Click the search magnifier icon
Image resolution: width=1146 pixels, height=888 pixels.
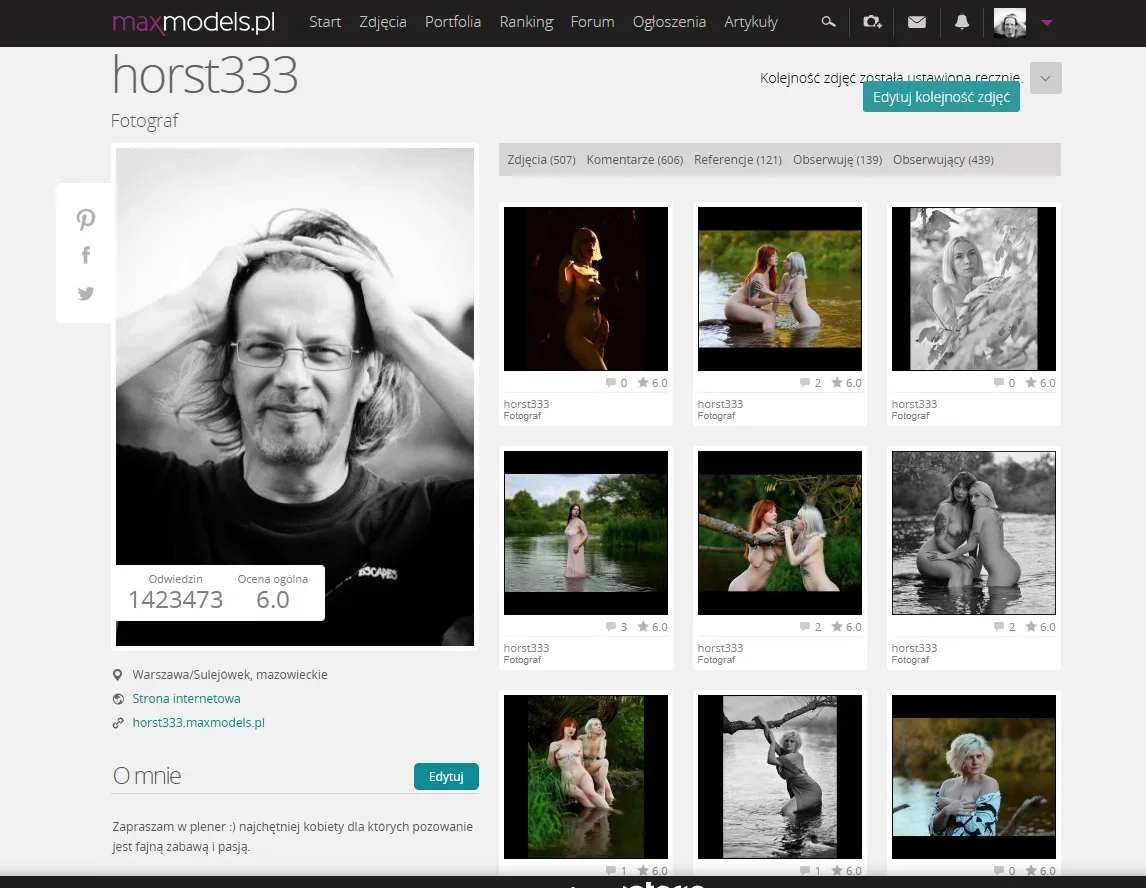(828, 22)
